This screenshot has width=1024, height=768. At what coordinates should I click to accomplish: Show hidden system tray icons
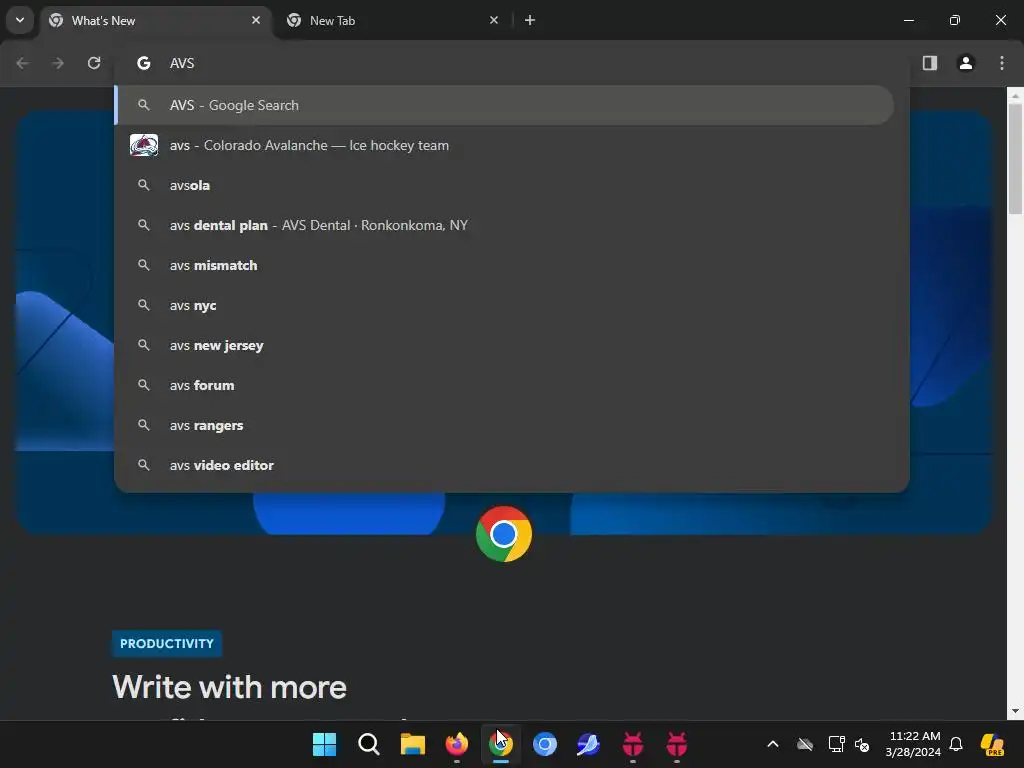[773, 744]
